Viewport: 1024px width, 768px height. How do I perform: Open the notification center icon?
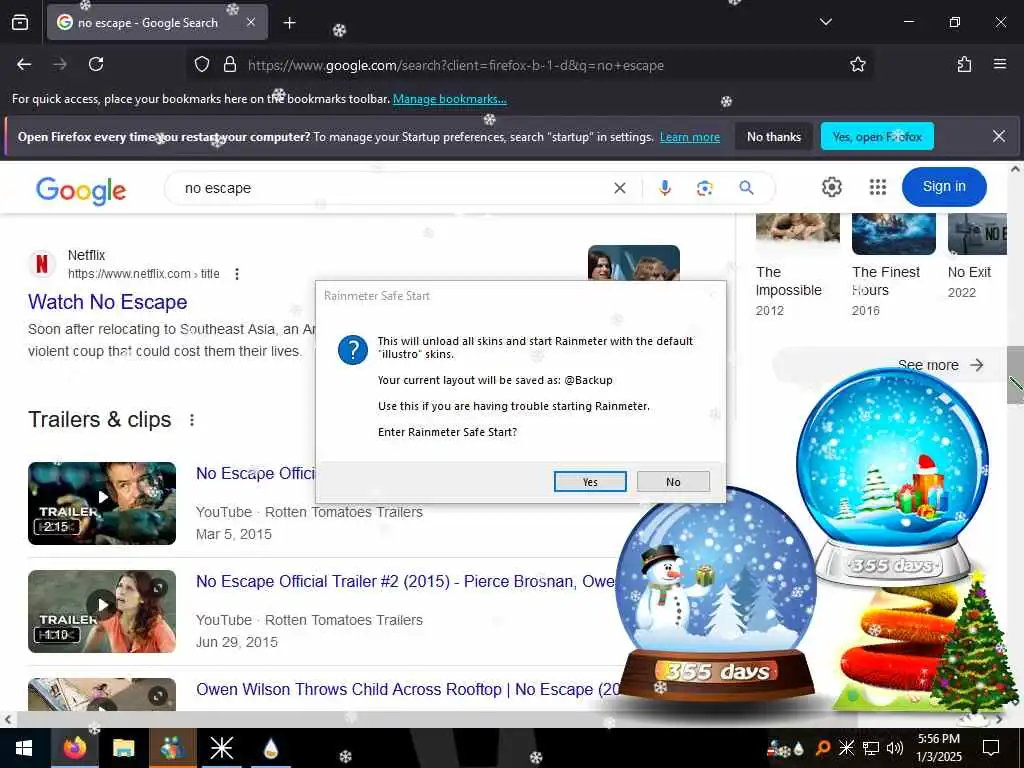(991, 748)
